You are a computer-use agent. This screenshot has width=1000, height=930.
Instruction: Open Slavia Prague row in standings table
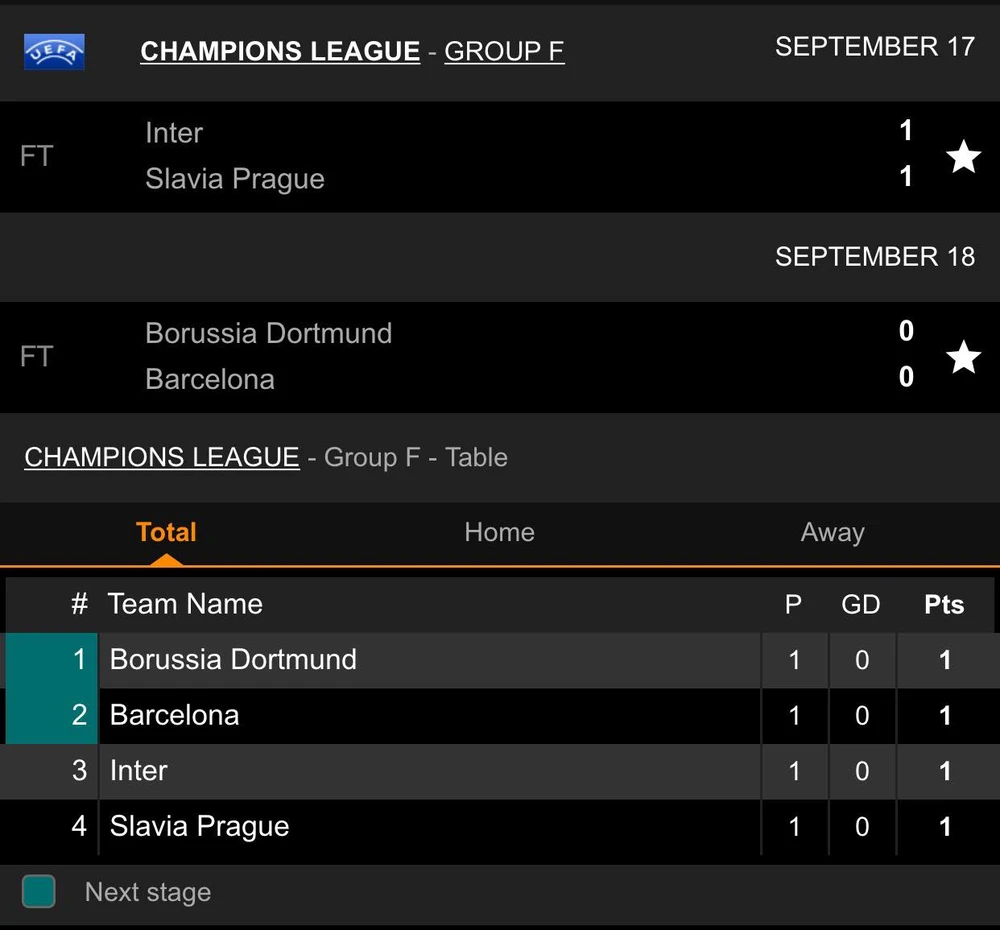tap(199, 826)
